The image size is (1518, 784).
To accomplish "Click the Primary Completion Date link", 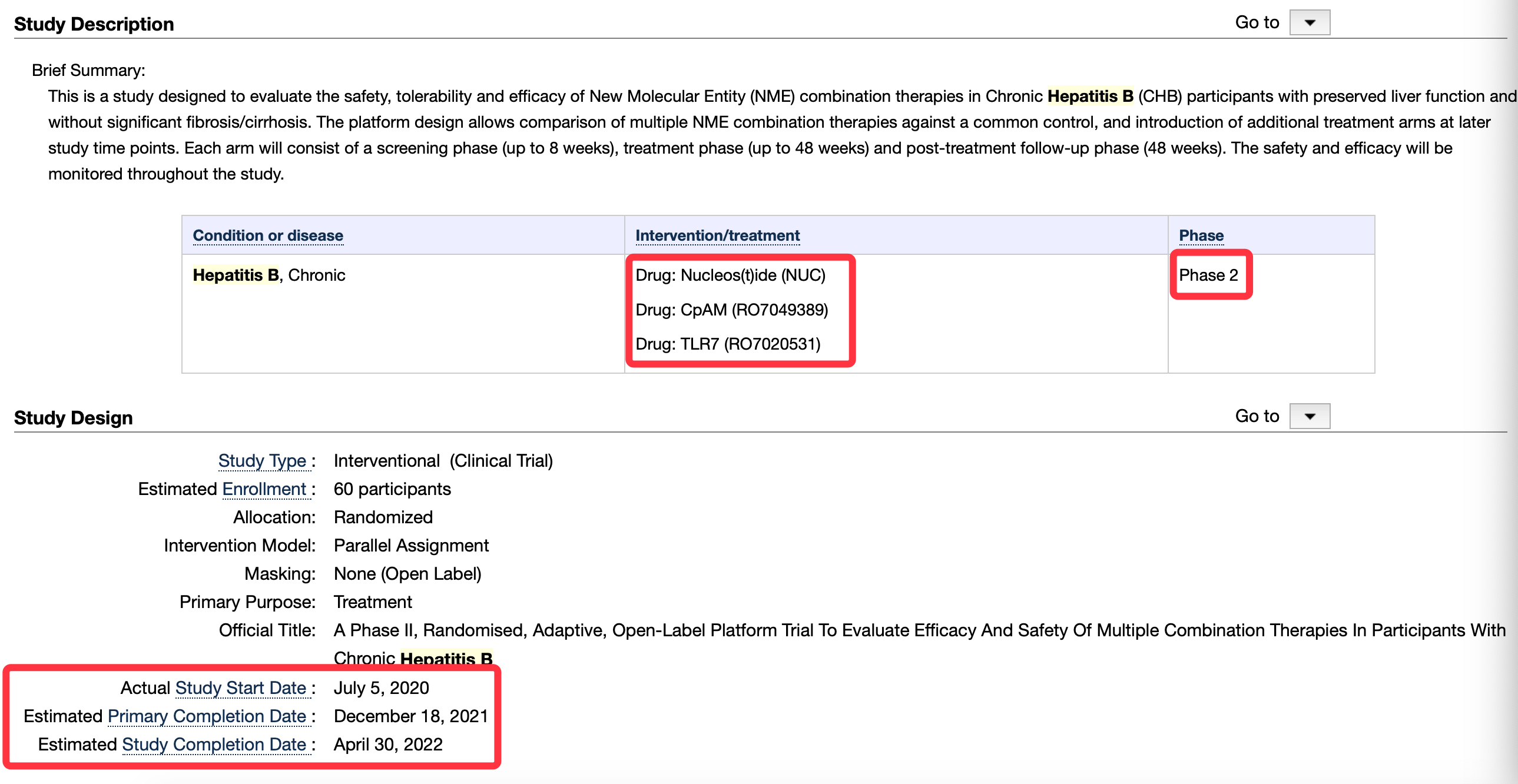I will pos(207,716).
